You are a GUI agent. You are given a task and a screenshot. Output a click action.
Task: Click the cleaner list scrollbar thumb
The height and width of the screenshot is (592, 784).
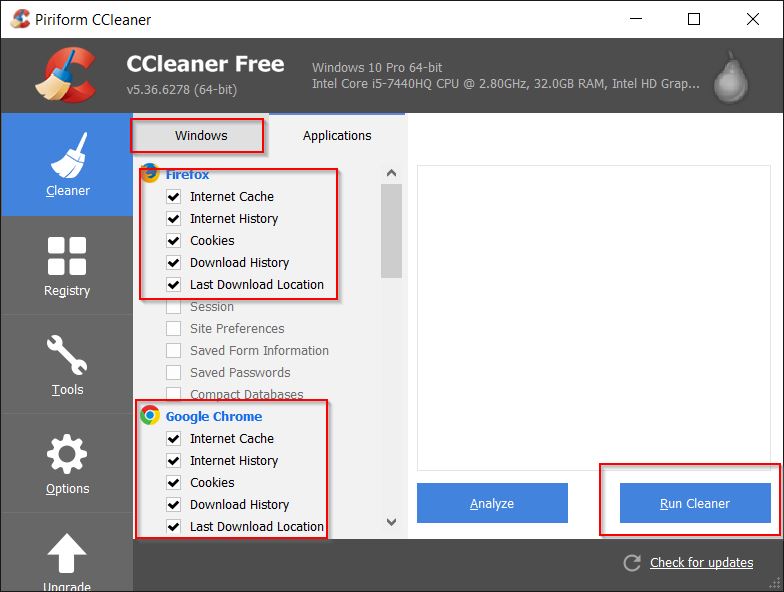click(392, 230)
